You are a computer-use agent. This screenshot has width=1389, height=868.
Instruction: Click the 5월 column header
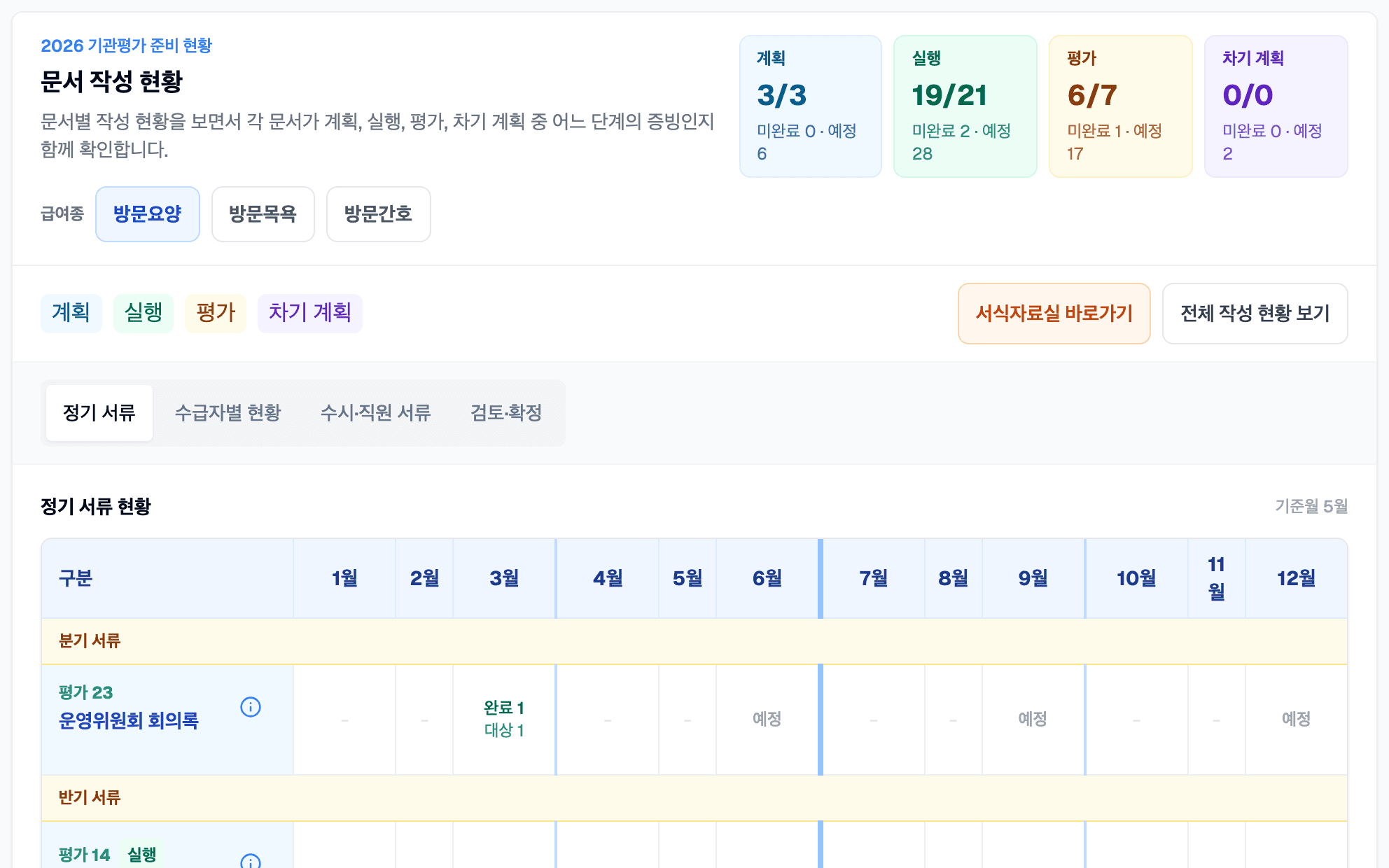pyautogui.click(x=687, y=579)
